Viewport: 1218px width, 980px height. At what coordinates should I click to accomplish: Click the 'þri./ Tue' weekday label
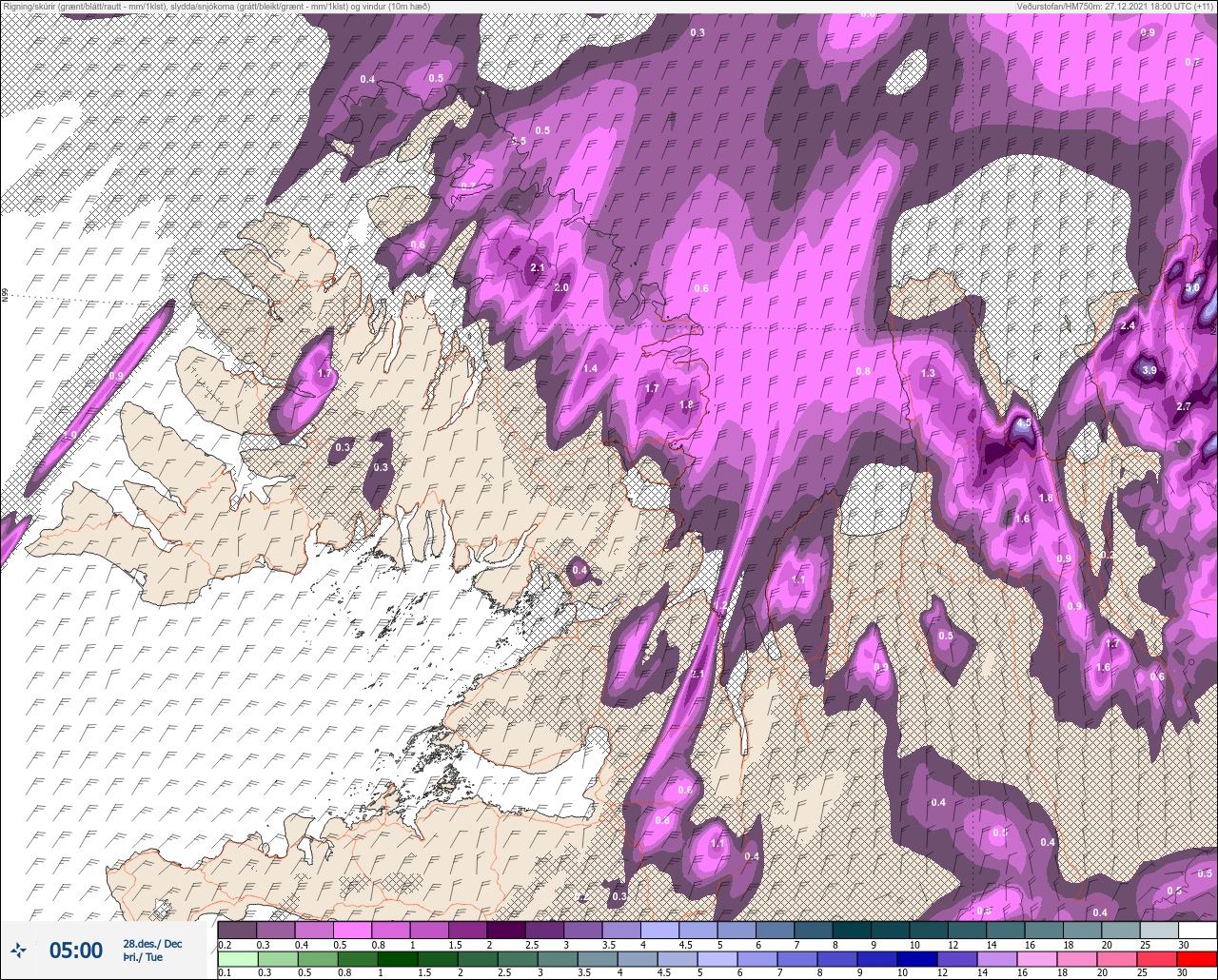point(142,957)
